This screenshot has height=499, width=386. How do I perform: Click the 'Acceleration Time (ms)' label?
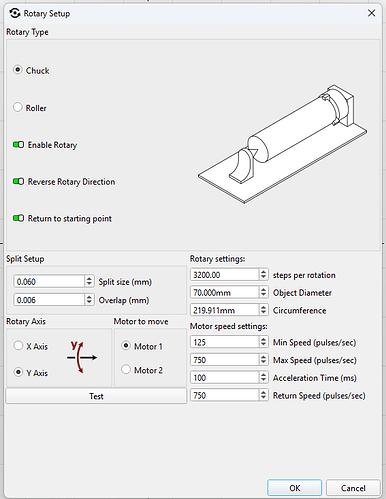[x=315, y=378]
